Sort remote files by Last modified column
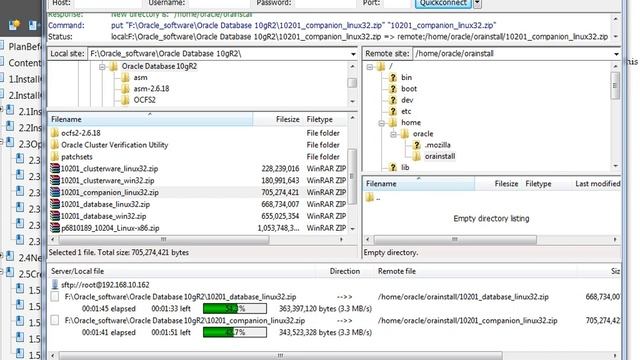The height and width of the screenshot is (360, 640). tap(597, 184)
